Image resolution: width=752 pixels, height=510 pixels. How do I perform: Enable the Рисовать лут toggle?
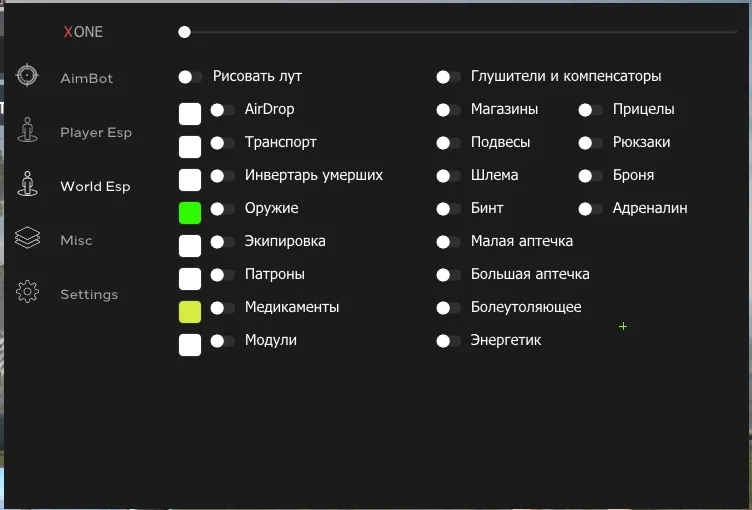[190, 76]
